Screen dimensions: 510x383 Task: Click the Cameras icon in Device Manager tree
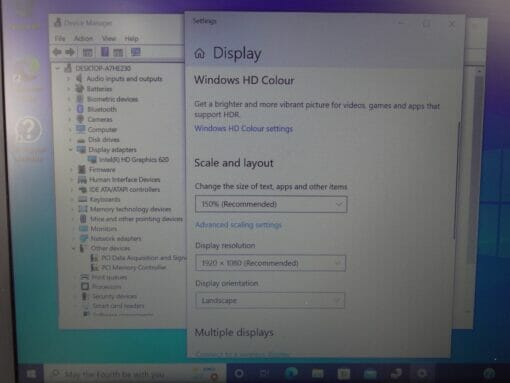[80, 119]
